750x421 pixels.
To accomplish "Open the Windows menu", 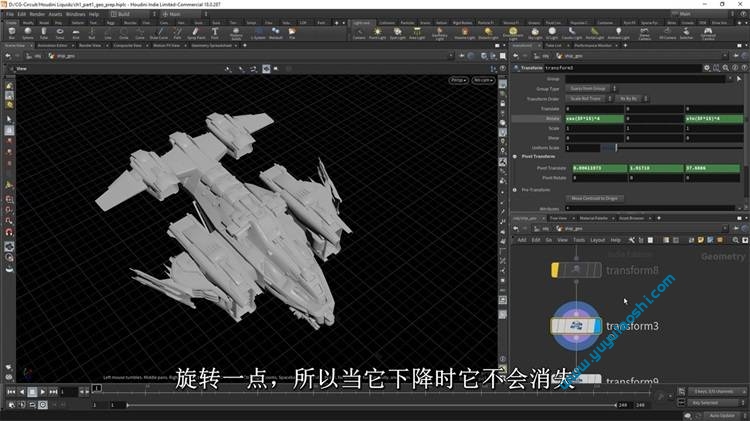I will pyautogui.click(x=76, y=14).
